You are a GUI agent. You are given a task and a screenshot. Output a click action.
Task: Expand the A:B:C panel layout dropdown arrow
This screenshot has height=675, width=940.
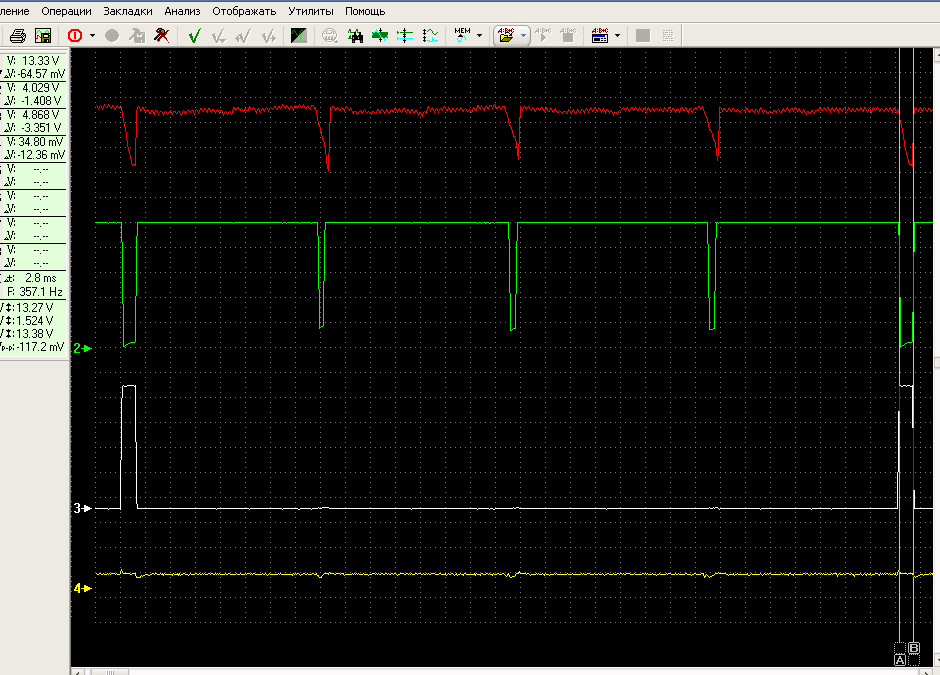click(618, 35)
